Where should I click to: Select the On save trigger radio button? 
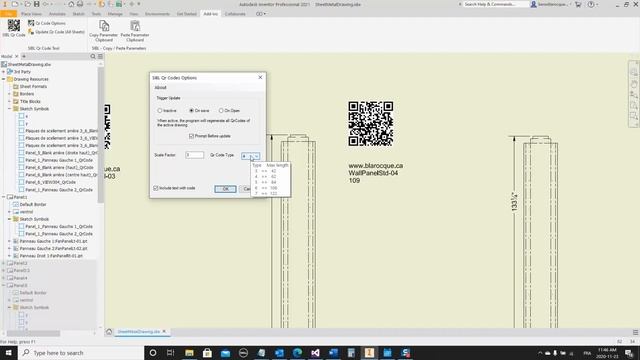[x=191, y=111]
